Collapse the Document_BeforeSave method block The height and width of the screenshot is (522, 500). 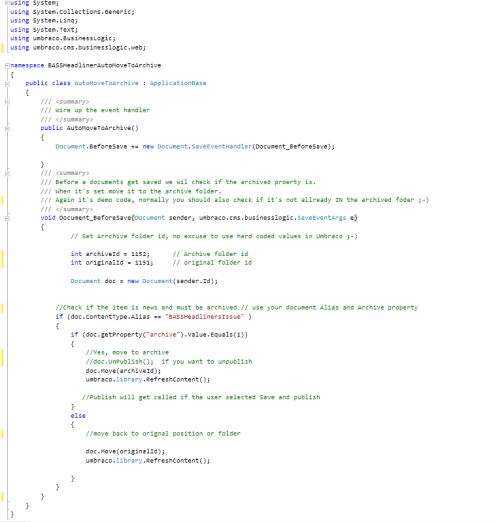tap(7, 218)
